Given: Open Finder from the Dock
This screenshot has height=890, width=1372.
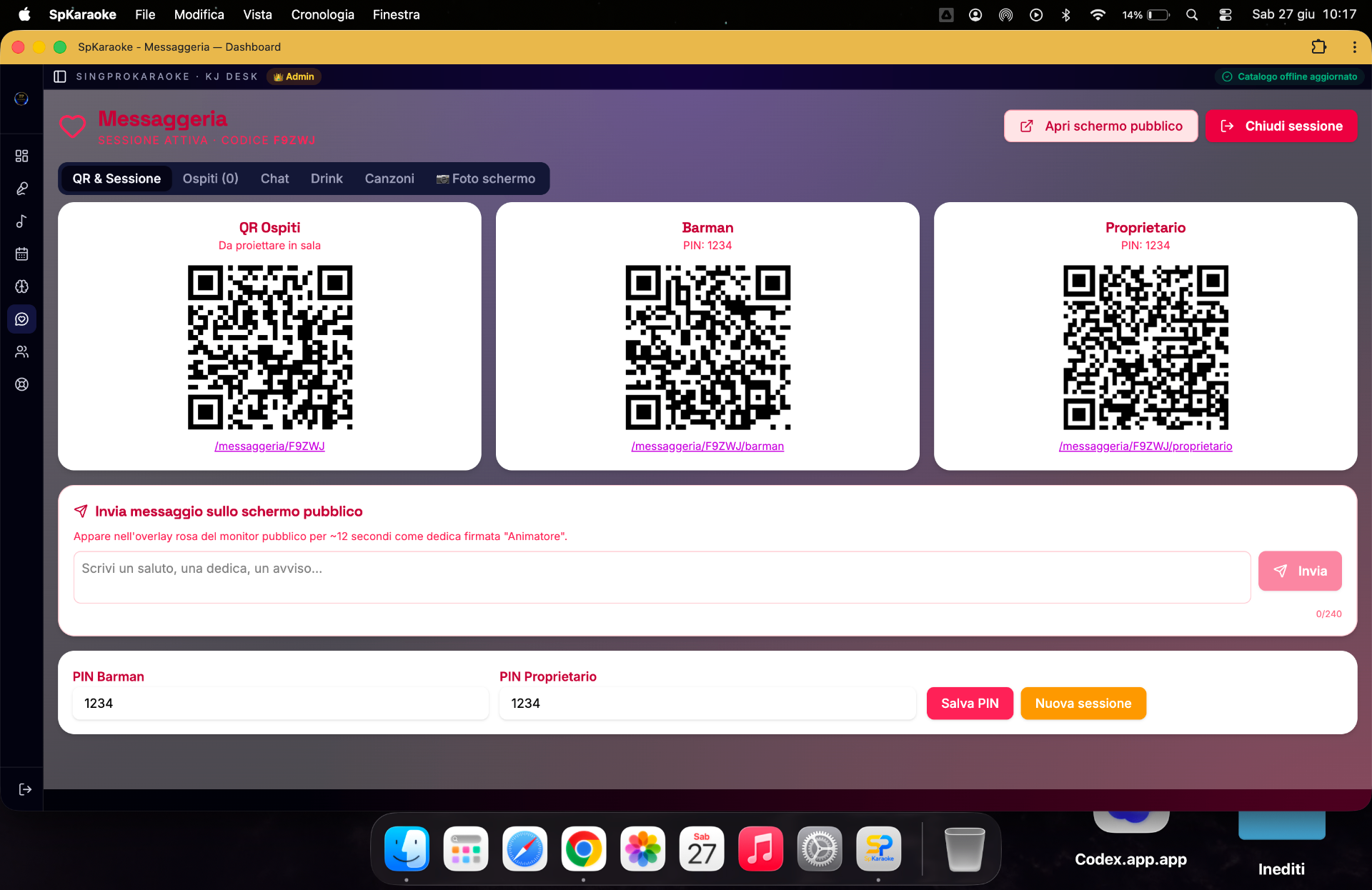Looking at the screenshot, I should [407, 849].
